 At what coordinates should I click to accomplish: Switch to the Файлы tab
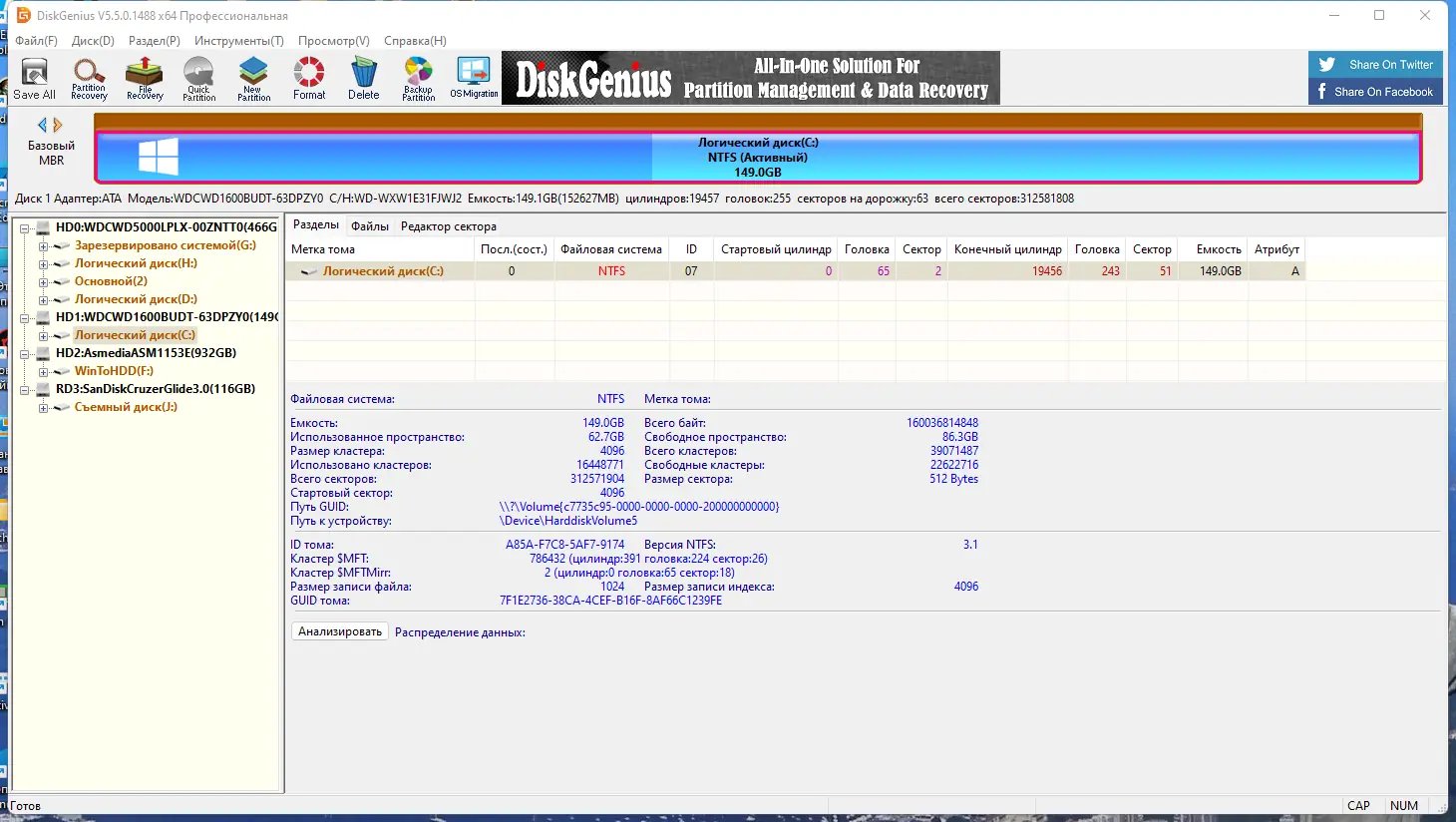click(x=369, y=225)
